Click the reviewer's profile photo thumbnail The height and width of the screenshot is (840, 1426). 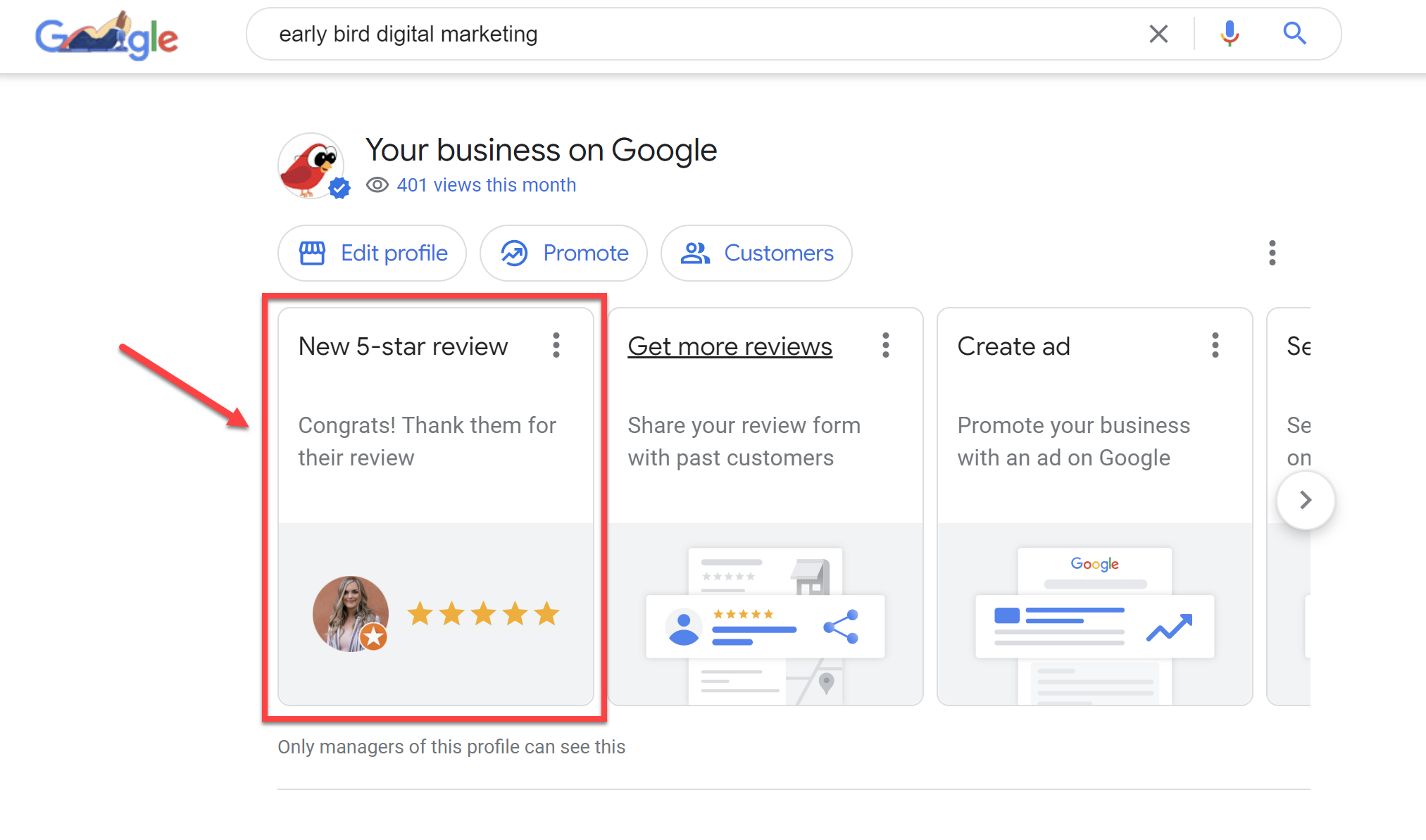point(350,613)
